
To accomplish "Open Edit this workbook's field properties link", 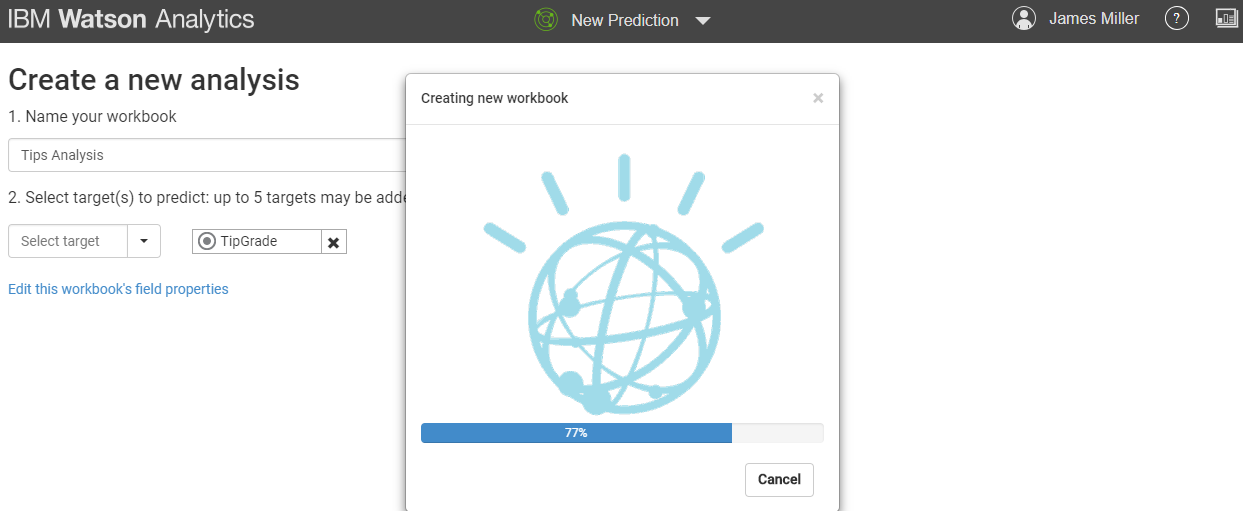I will click(118, 289).
